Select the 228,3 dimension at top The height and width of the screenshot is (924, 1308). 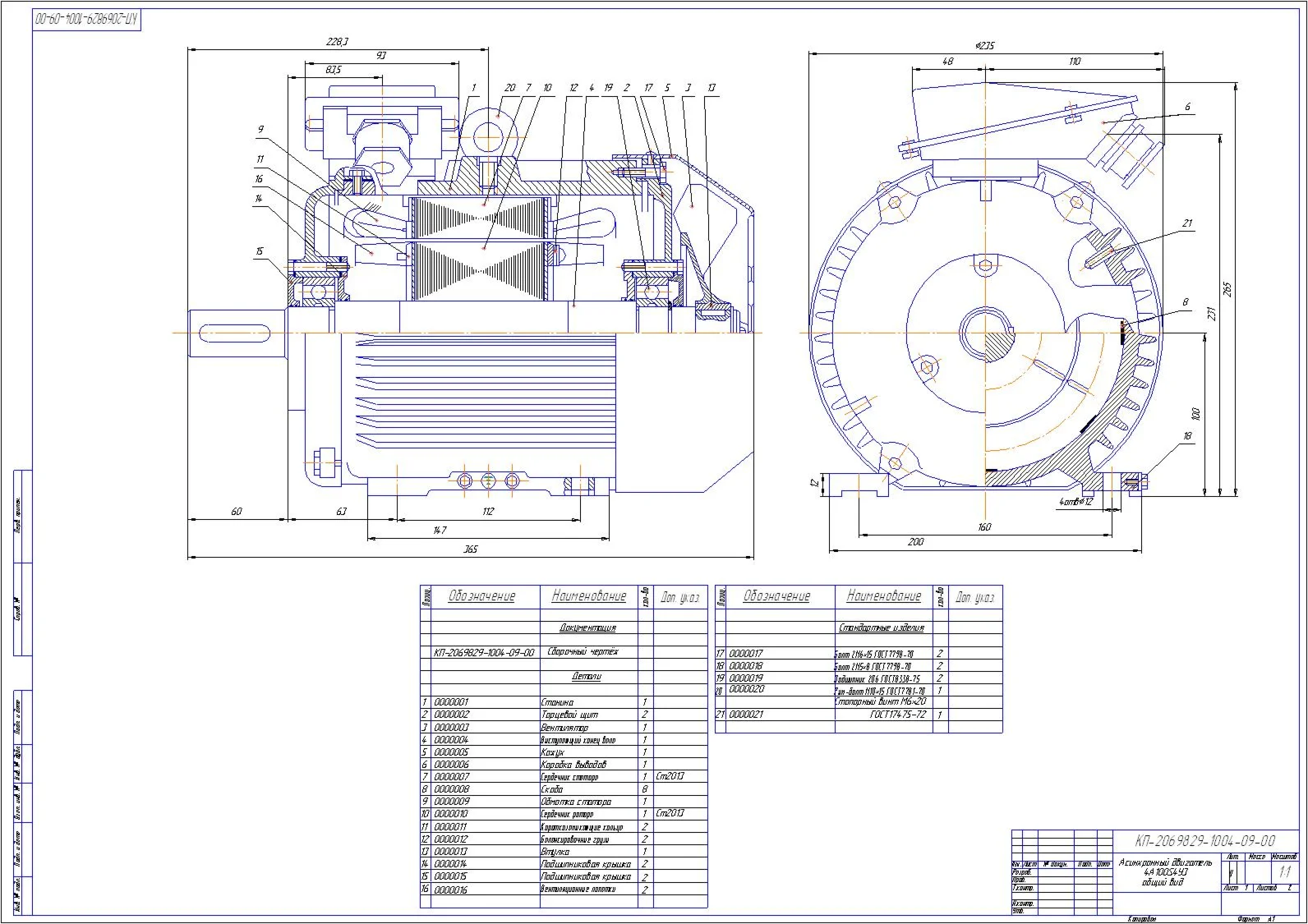tap(338, 41)
